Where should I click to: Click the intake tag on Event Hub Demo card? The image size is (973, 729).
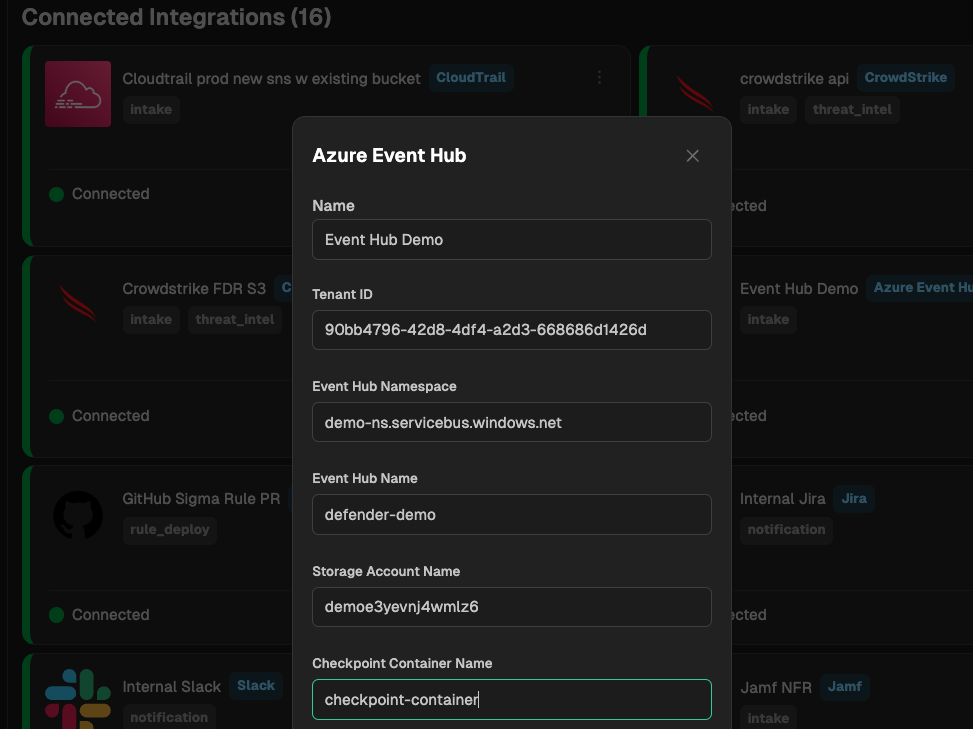click(x=768, y=320)
